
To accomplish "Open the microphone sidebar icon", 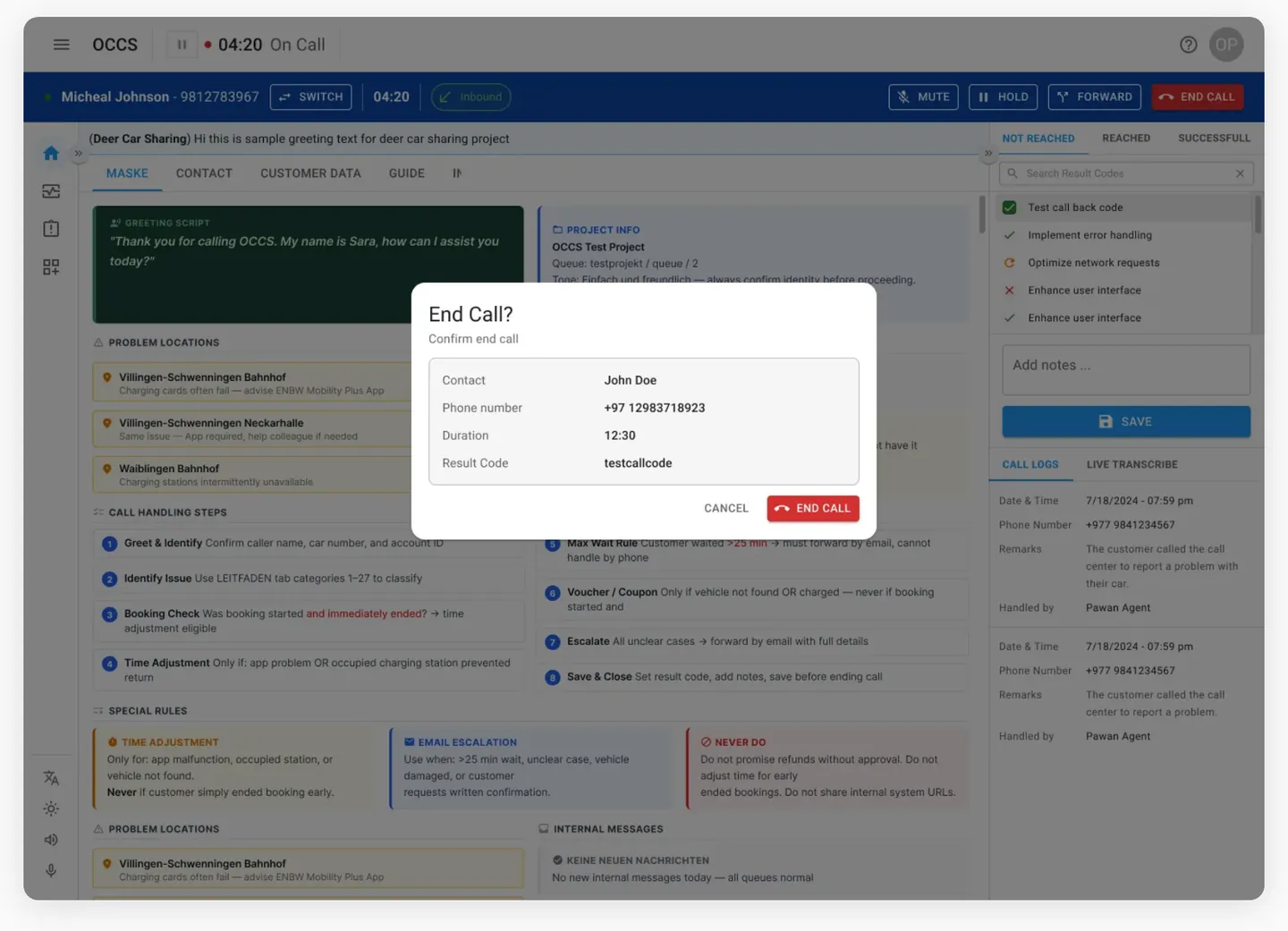I will [51, 870].
